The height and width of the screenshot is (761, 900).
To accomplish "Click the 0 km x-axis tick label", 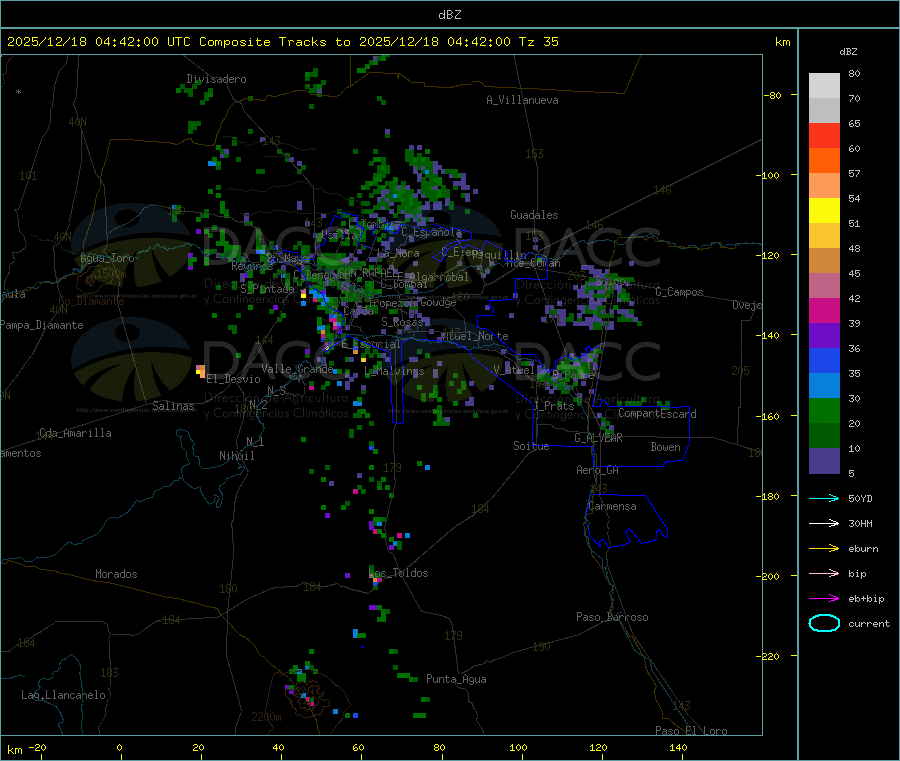I will tap(119, 747).
